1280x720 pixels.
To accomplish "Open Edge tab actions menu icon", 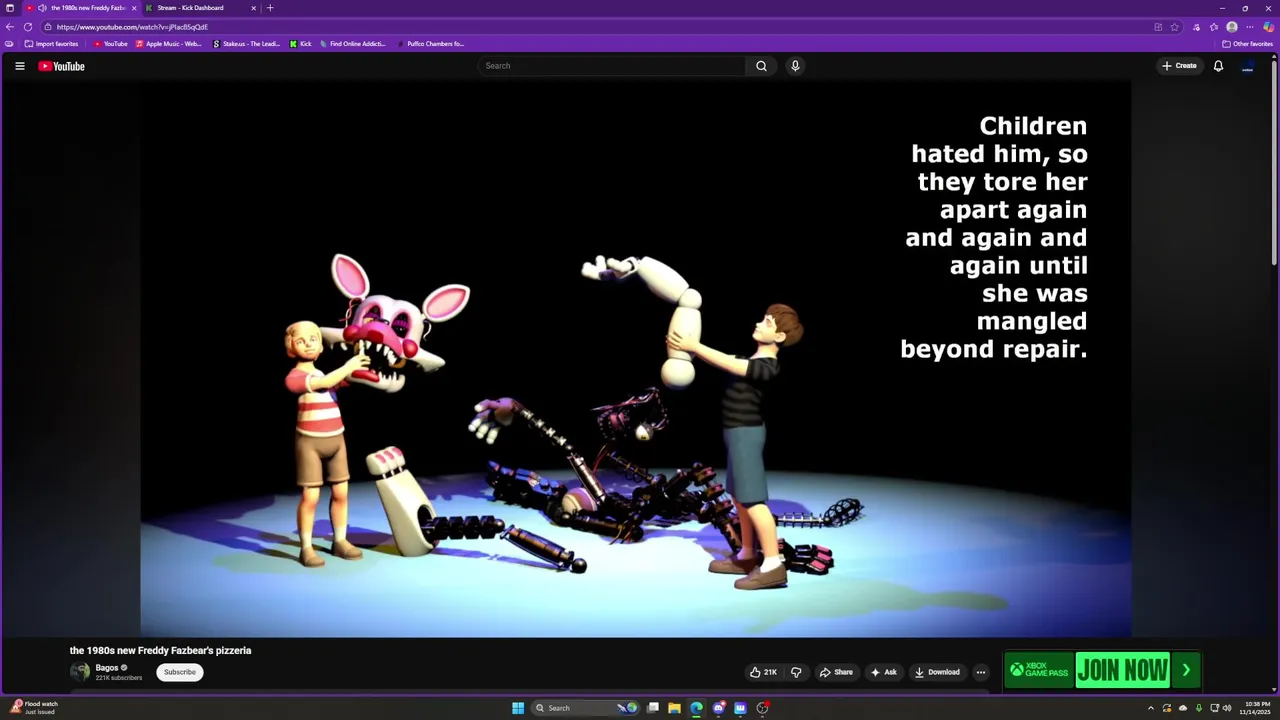I will point(10,8).
